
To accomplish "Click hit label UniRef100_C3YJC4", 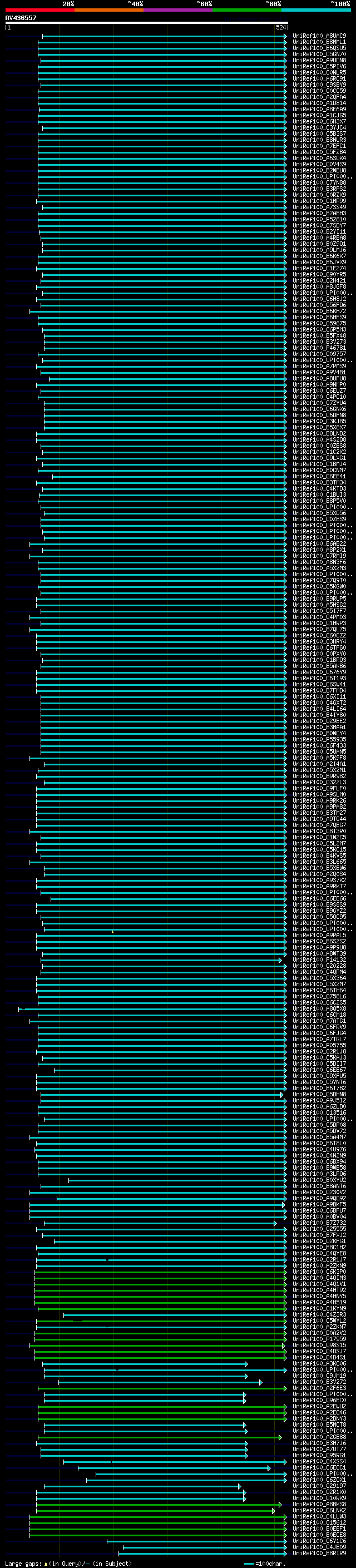I will coord(319,127).
